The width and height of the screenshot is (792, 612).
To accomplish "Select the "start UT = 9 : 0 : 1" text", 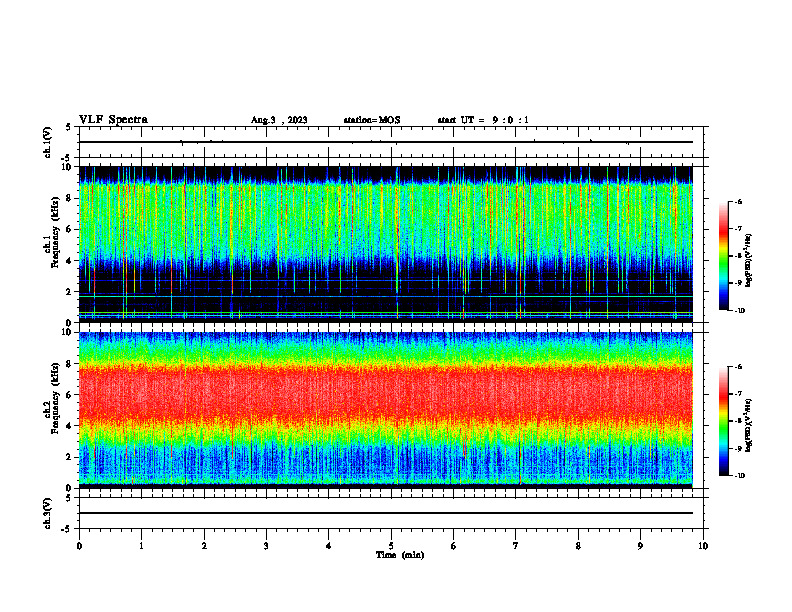I will click(x=483, y=120).
